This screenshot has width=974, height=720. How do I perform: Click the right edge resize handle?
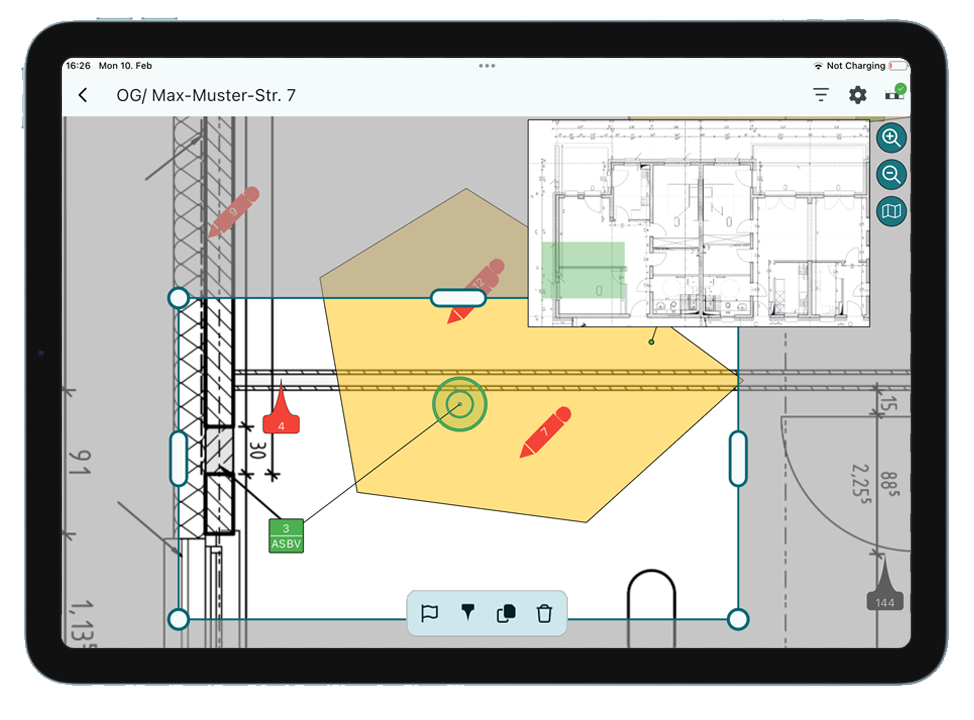point(738,459)
